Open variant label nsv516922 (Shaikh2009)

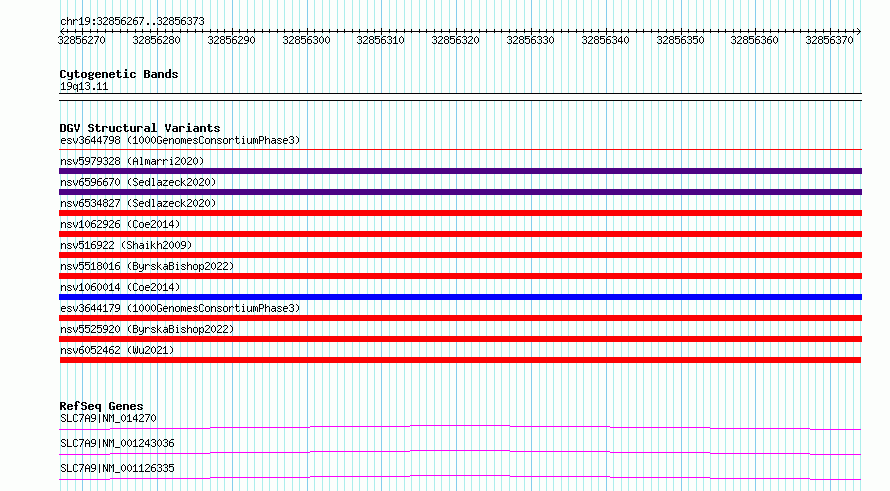coord(126,245)
